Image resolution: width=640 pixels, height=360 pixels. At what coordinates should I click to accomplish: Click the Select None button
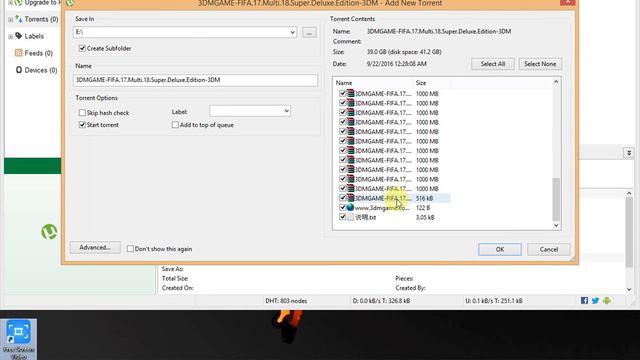540,64
